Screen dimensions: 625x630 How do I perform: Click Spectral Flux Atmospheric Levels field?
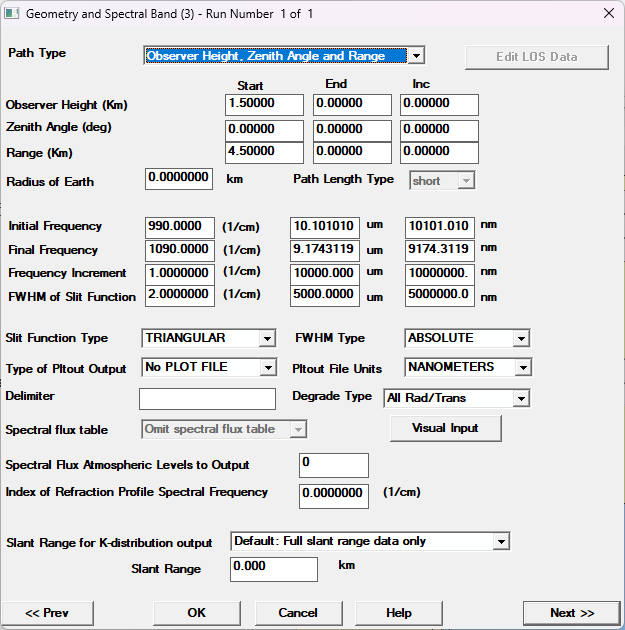point(334,465)
